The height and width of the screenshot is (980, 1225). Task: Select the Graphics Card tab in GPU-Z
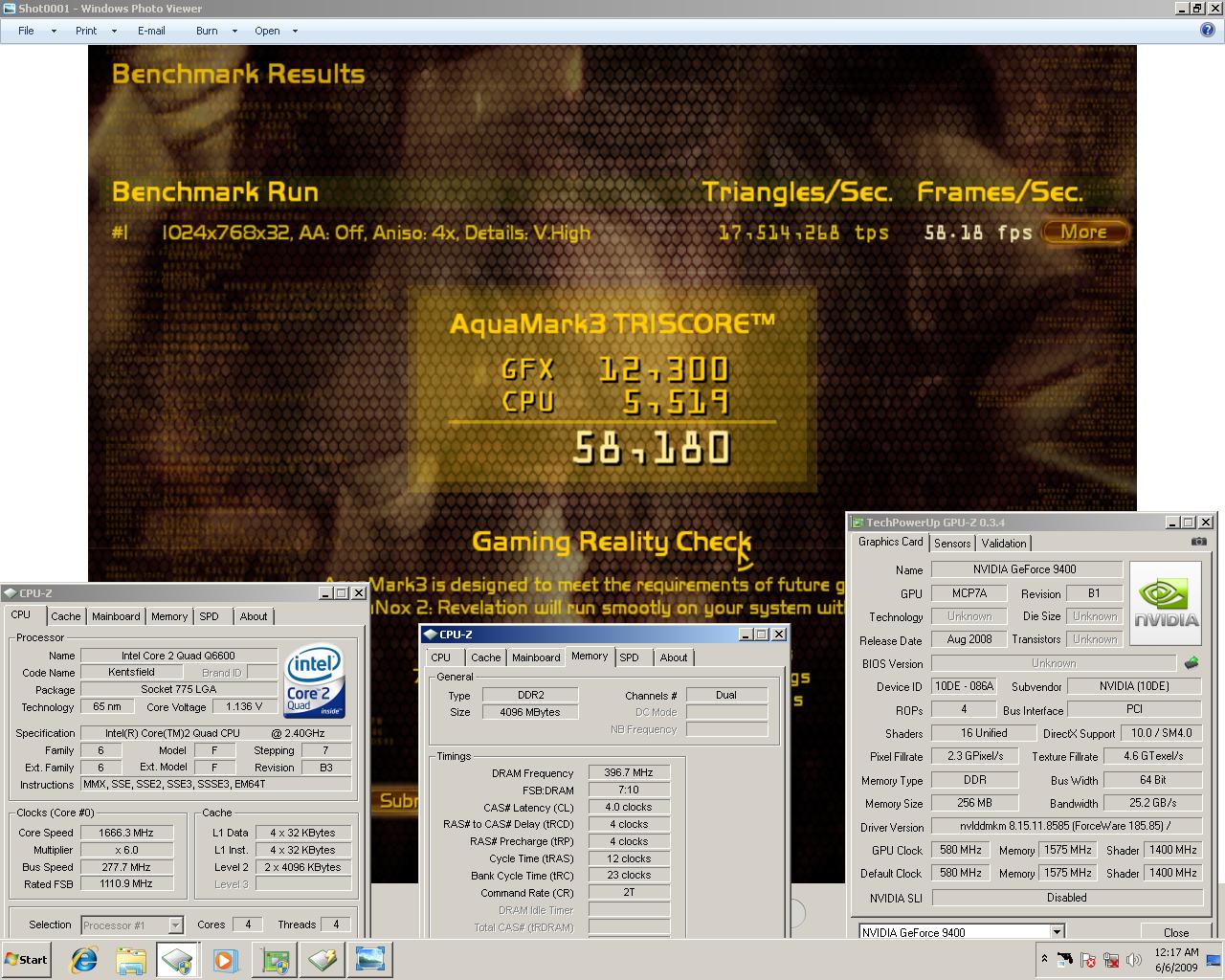tap(891, 542)
